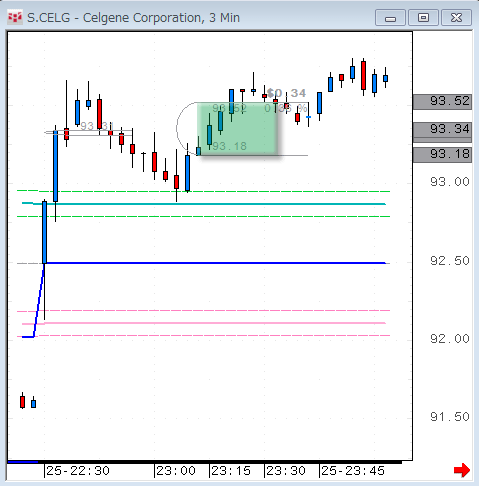Viewport: 479px width, 486px height.
Task: Maximize the S.CELG chart window
Action: [423, 18]
